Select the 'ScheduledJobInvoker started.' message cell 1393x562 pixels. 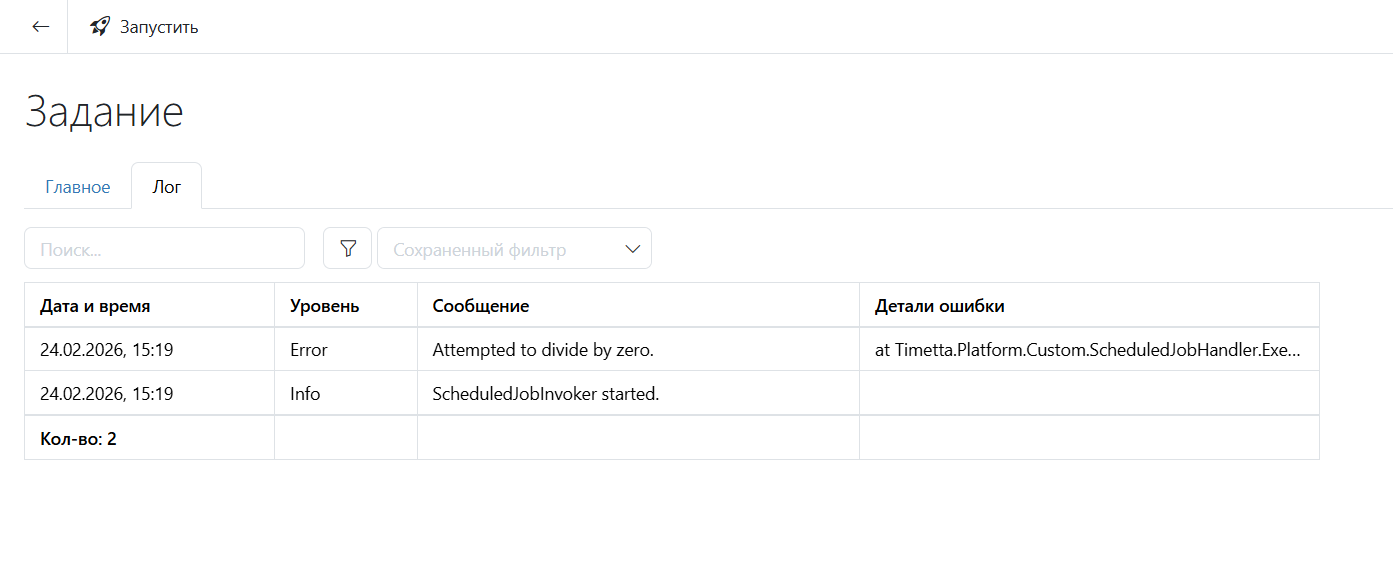(x=546, y=394)
